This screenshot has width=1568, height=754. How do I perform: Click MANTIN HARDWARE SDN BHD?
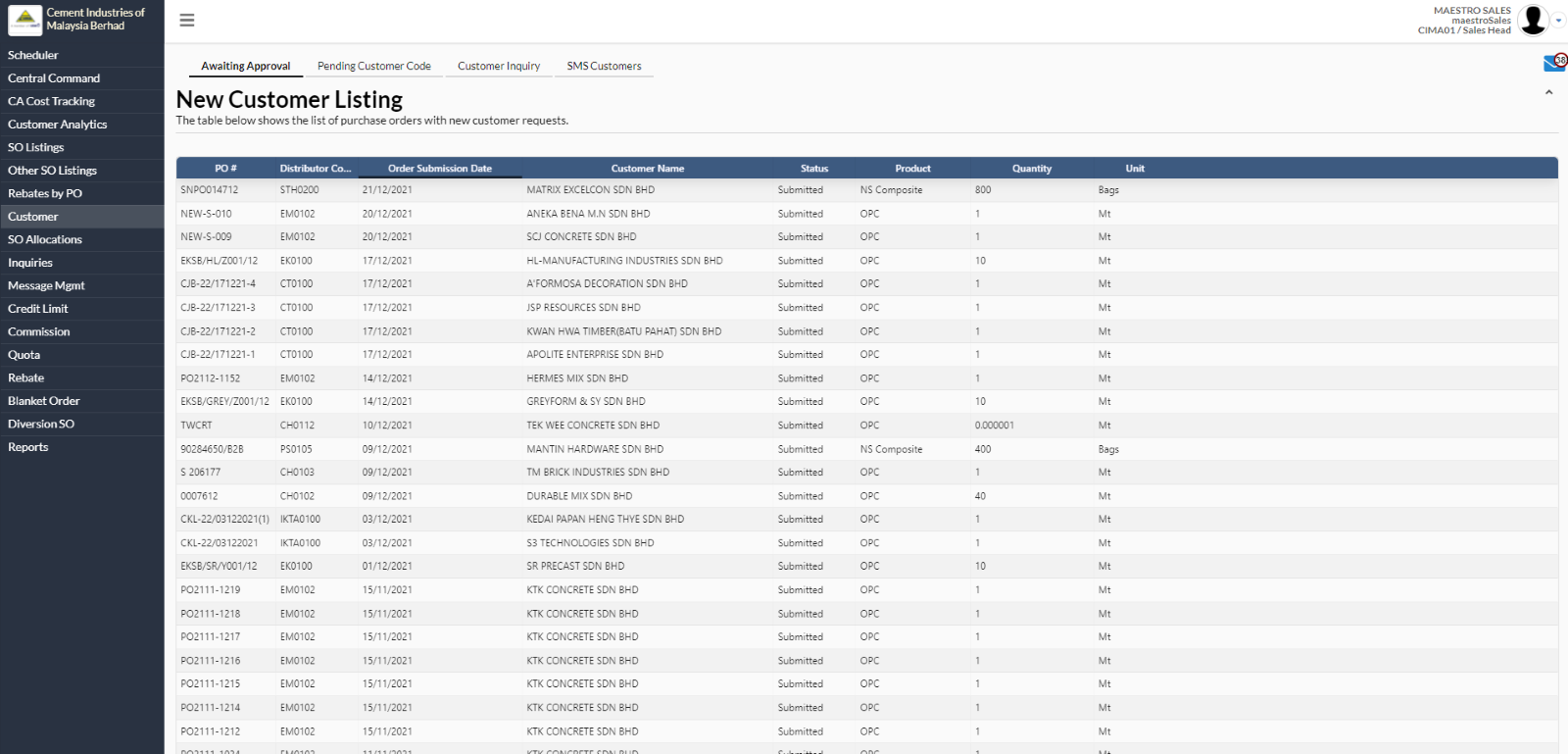(x=595, y=449)
